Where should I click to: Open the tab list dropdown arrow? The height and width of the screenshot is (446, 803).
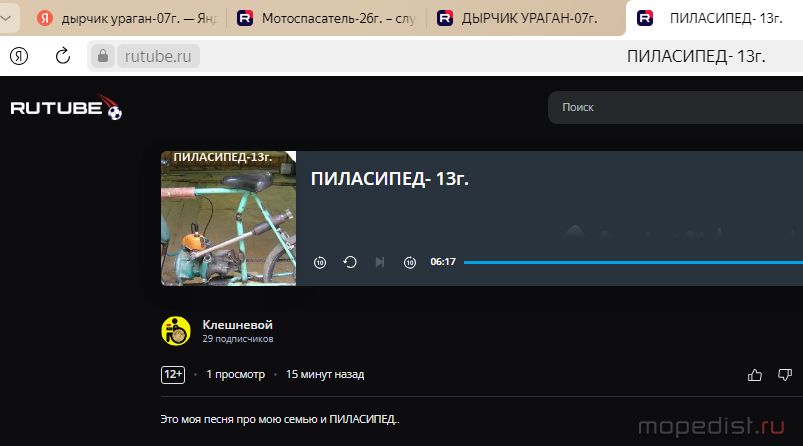[7, 18]
